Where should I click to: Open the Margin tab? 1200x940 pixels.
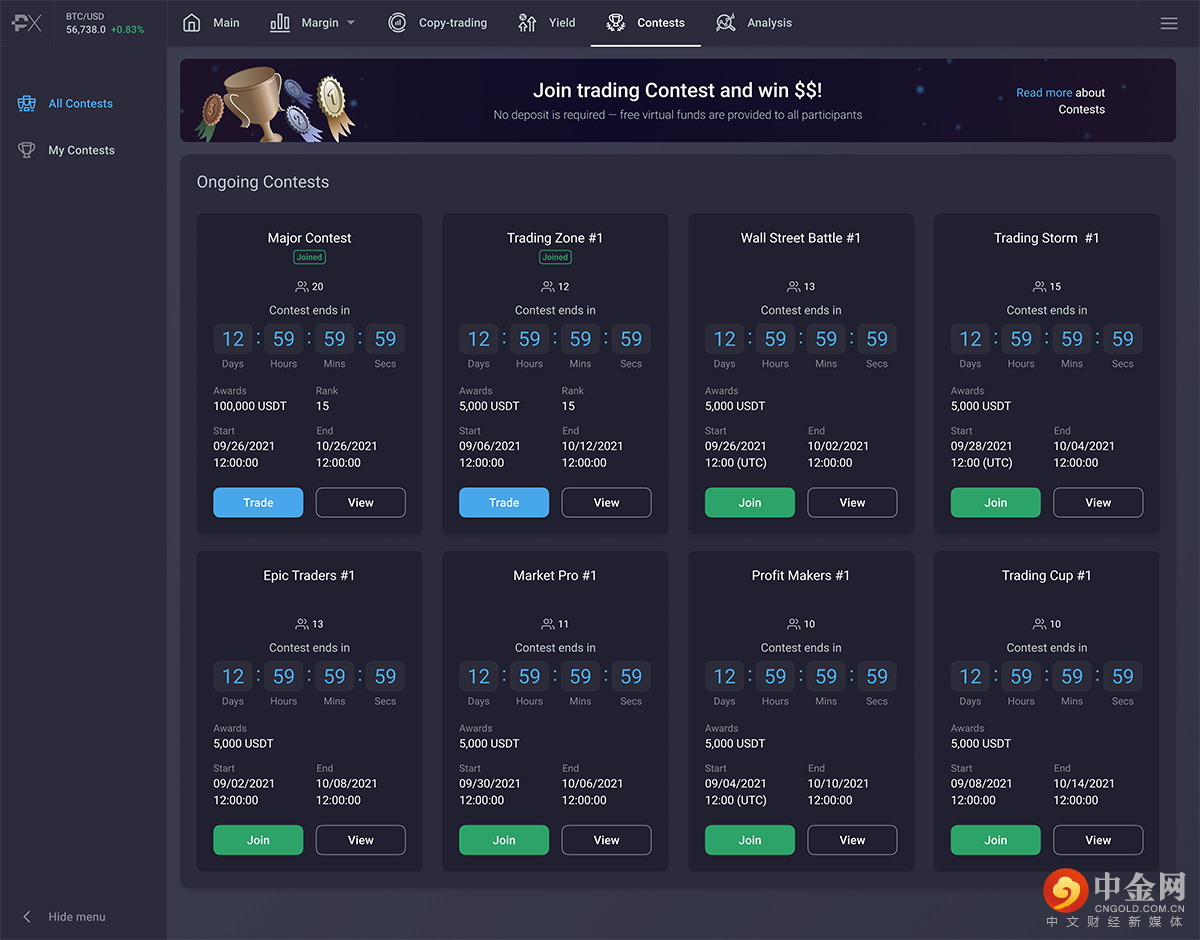pos(313,23)
